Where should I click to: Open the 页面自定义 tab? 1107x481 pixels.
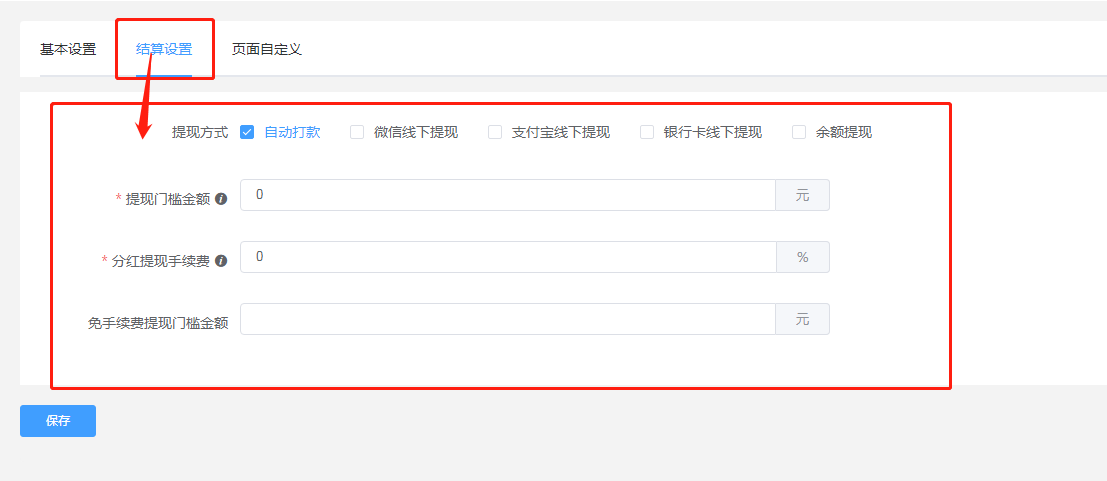tap(267, 49)
